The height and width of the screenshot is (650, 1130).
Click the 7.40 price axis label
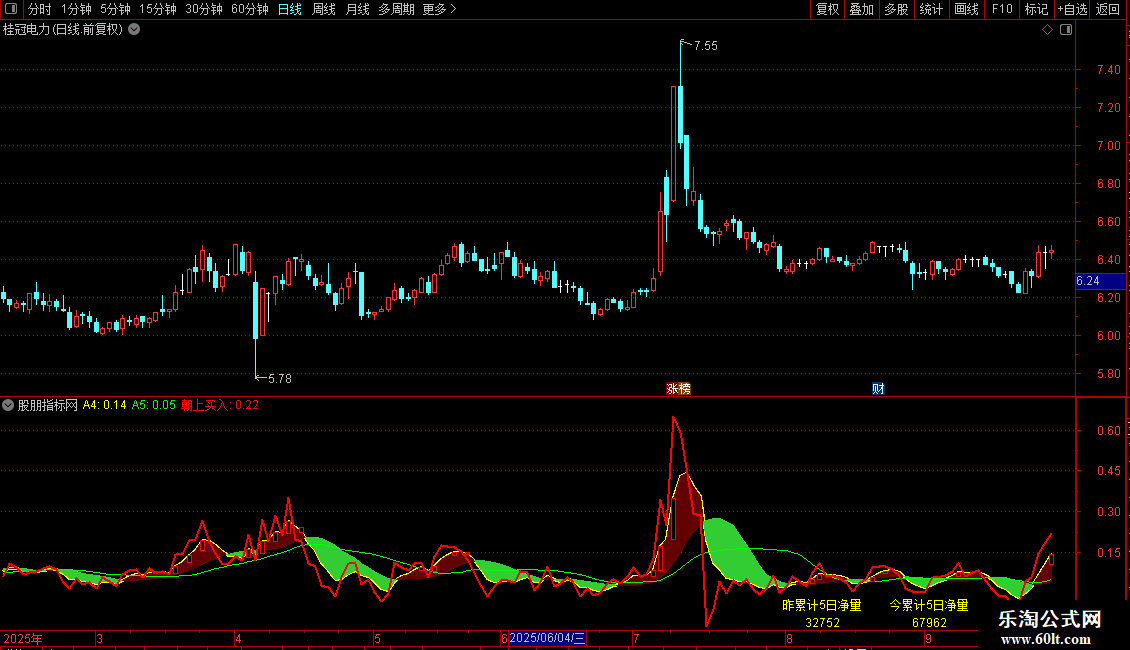click(x=1108, y=70)
